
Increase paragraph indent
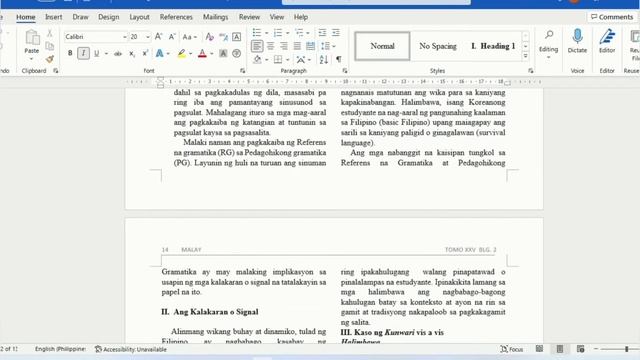click(x=336, y=33)
